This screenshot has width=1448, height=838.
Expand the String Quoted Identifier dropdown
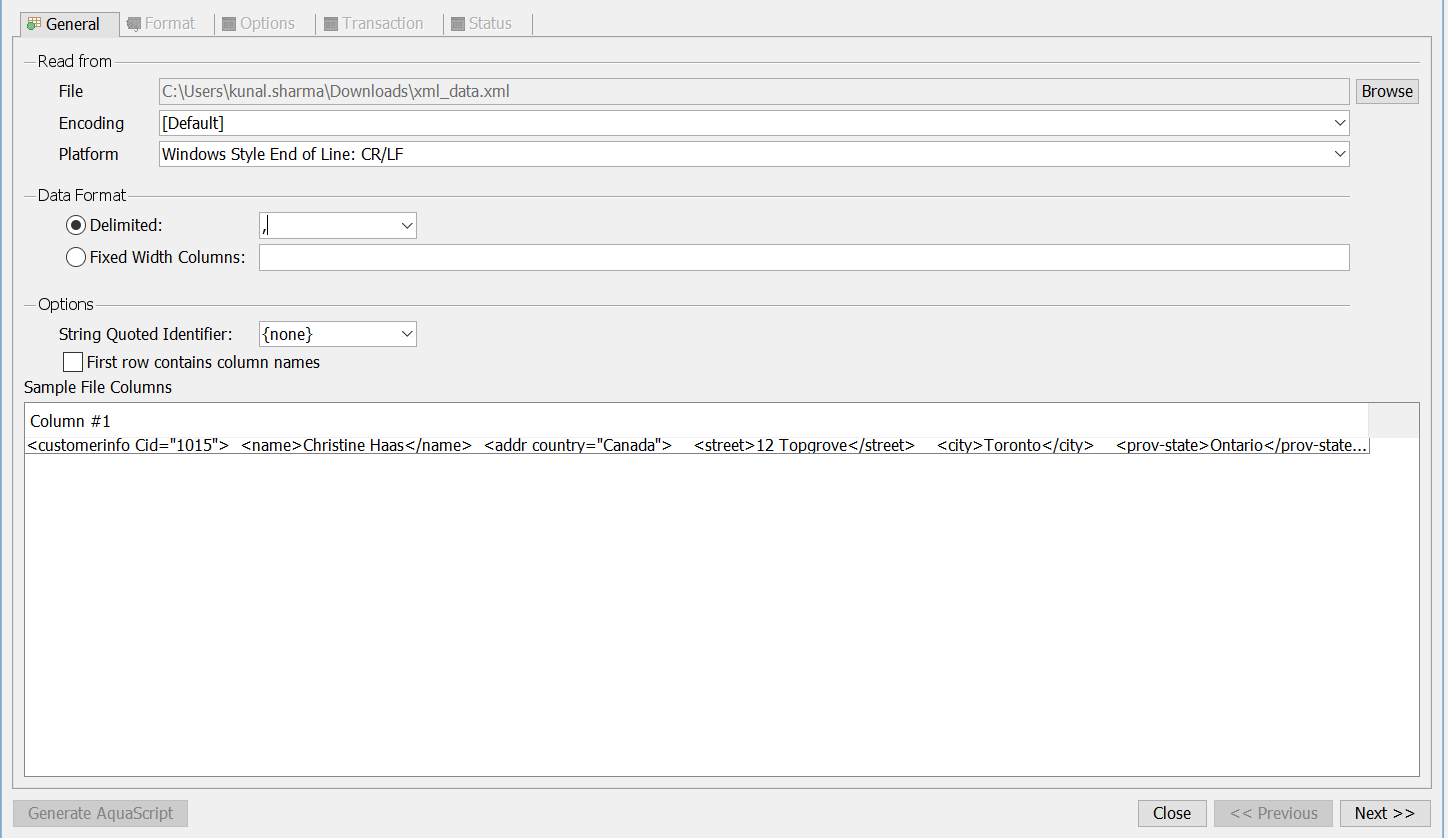click(406, 334)
